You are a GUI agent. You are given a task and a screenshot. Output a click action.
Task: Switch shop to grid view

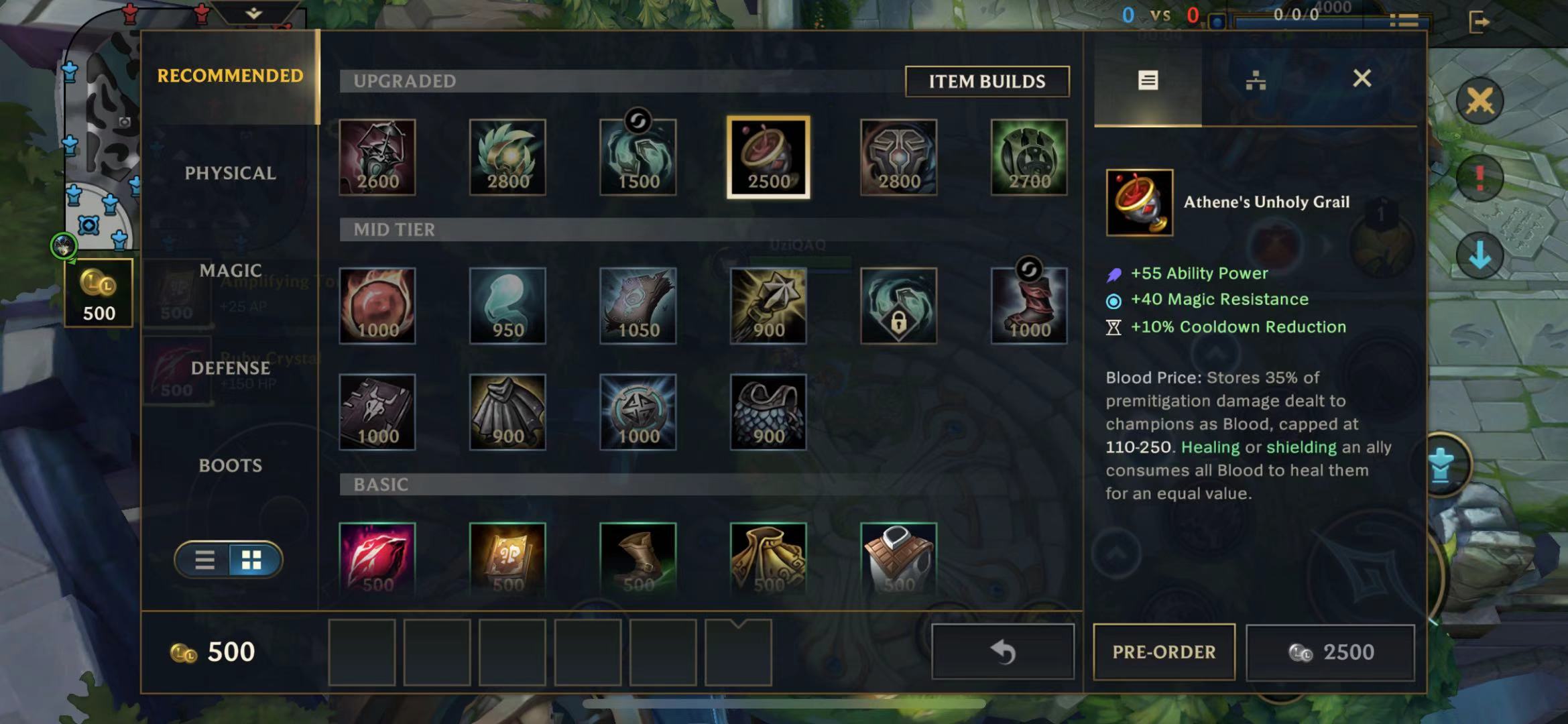click(252, 560)
